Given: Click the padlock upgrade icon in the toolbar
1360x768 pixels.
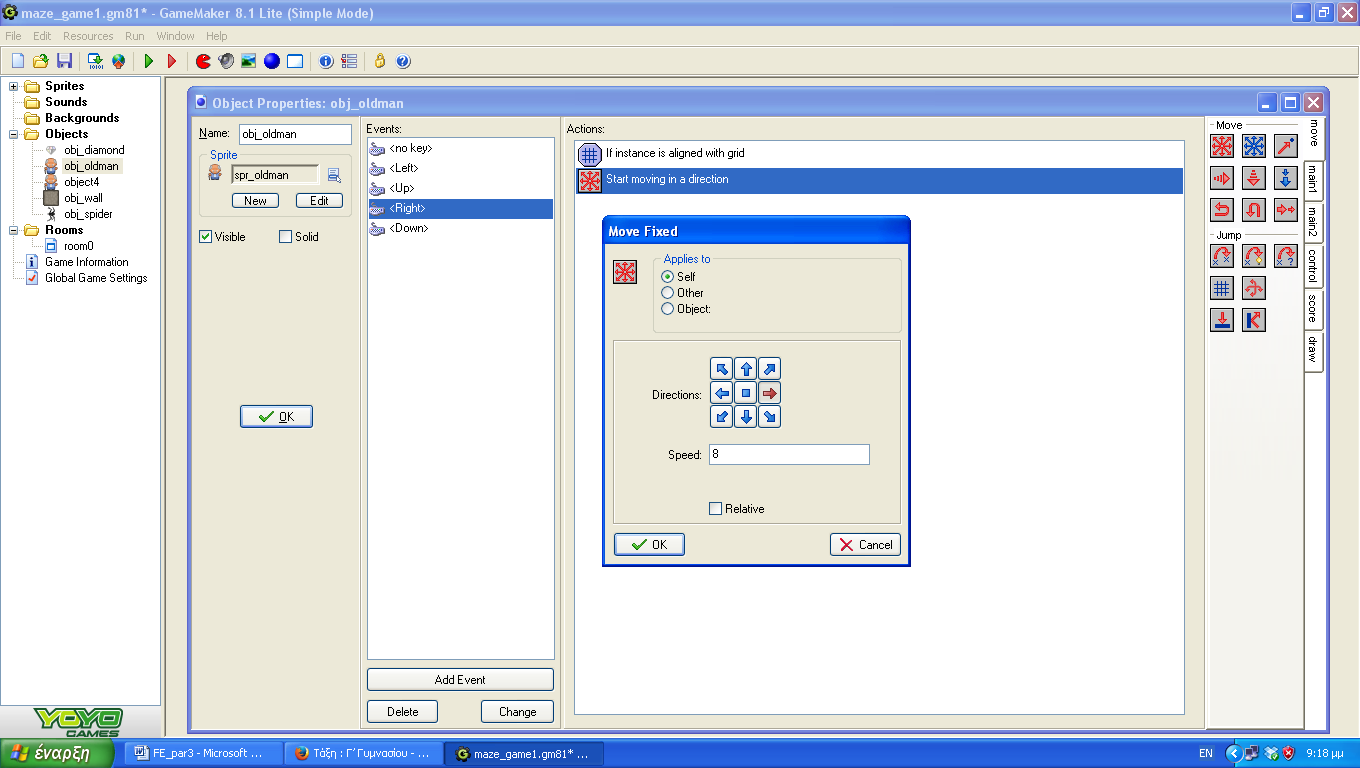Looking at the screenshot, I should pyautogui.click(x=380, y=61).
